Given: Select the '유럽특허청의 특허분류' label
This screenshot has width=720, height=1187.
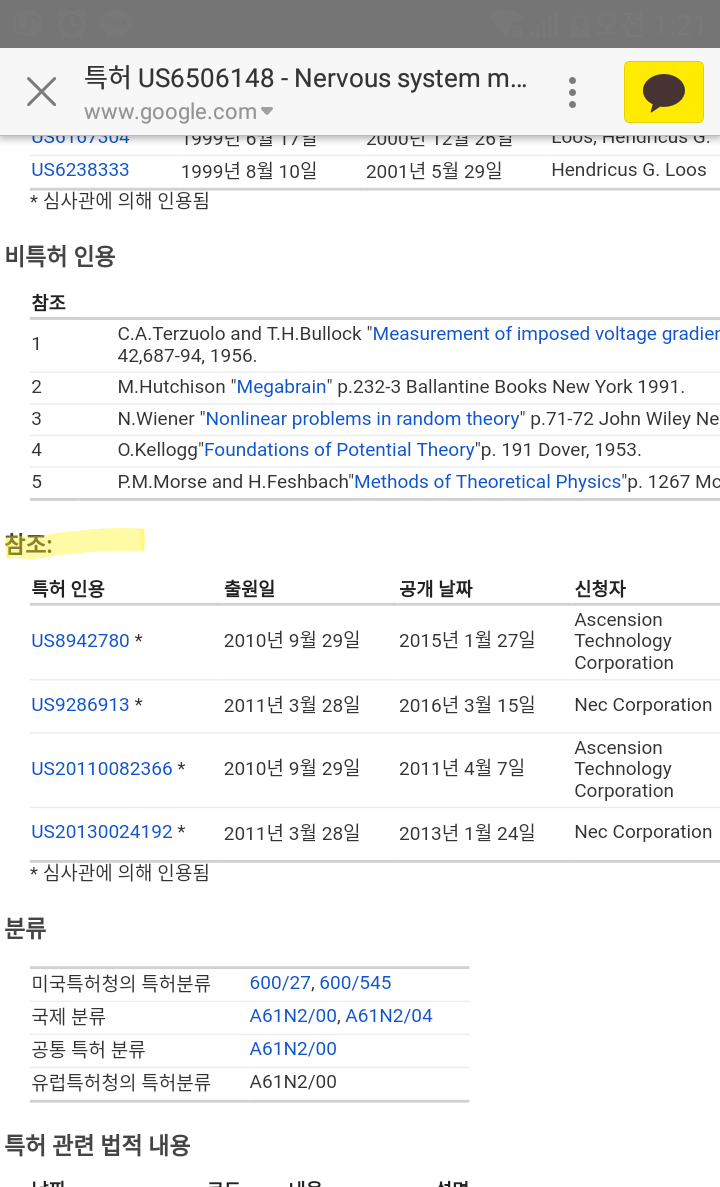Looking at the screenshot, I should 121,1083.
